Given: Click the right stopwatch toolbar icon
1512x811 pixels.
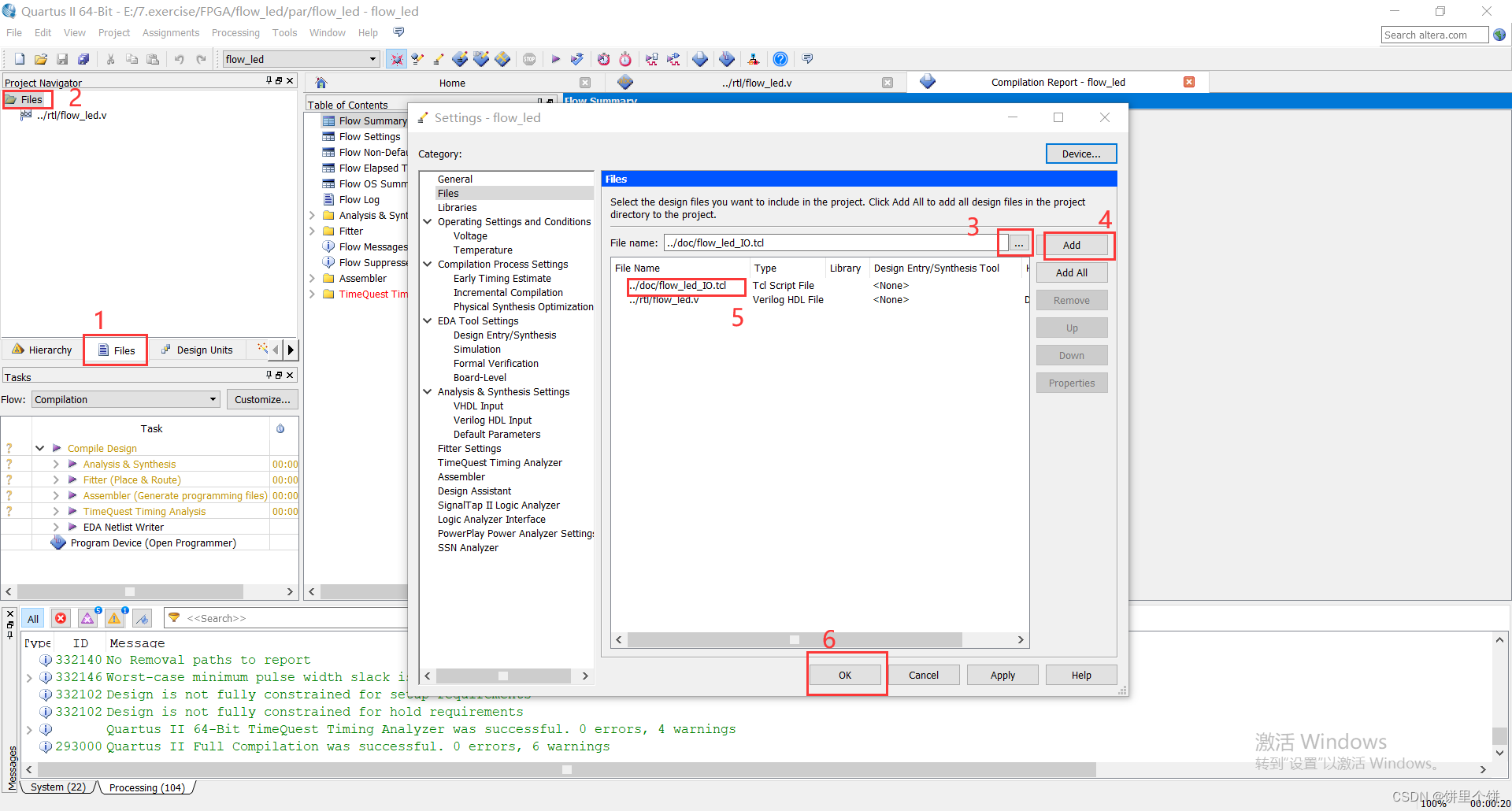Looking at the screenshot, I should tap(625, 59).
